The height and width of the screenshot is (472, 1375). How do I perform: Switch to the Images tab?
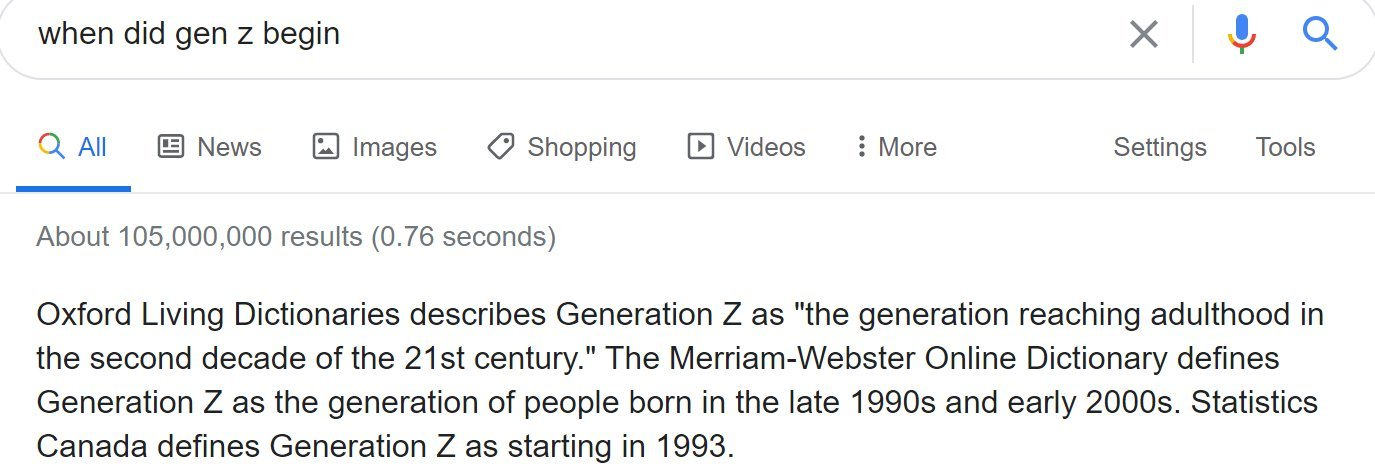coord(374,147)
